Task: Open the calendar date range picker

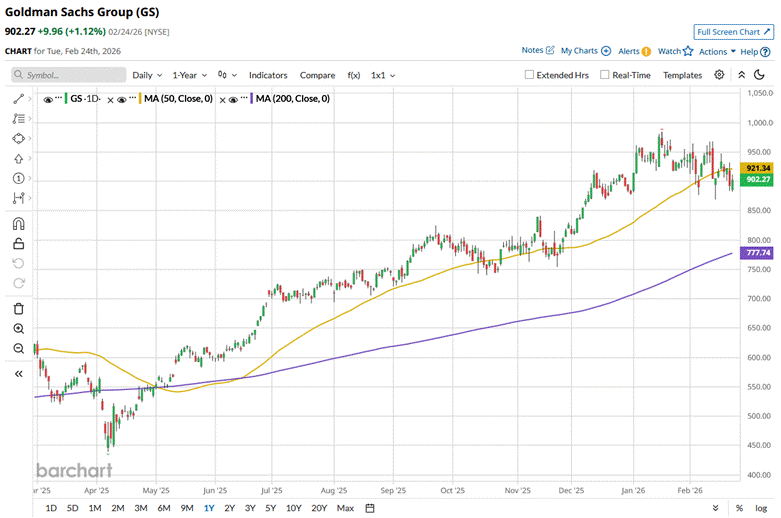Action: point(370,508)
